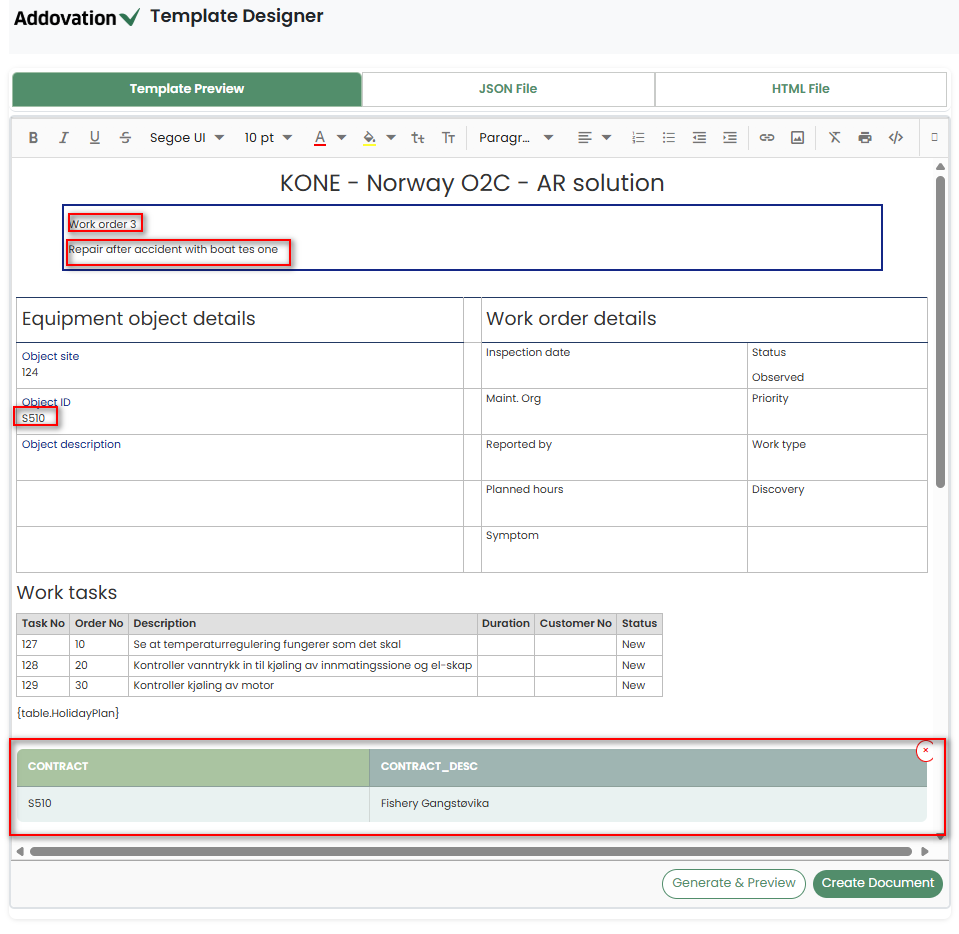Click the Generate & Preview button
Image resolution: width=959 pixels, height=934 pixels.
click(734, 883)
